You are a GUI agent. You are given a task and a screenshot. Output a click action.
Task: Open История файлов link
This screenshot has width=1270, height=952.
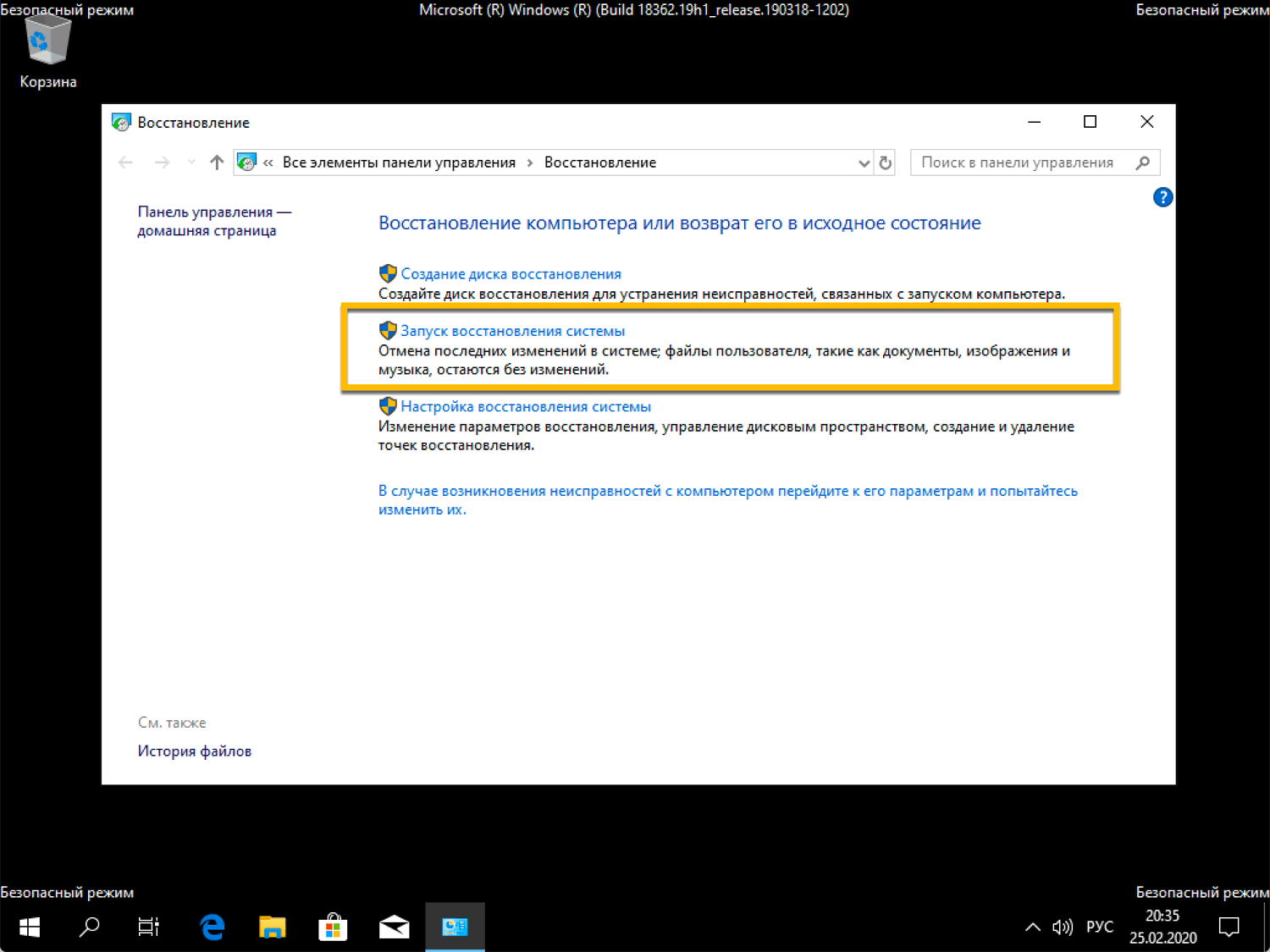pyautogui.click(x=195, y=751)
